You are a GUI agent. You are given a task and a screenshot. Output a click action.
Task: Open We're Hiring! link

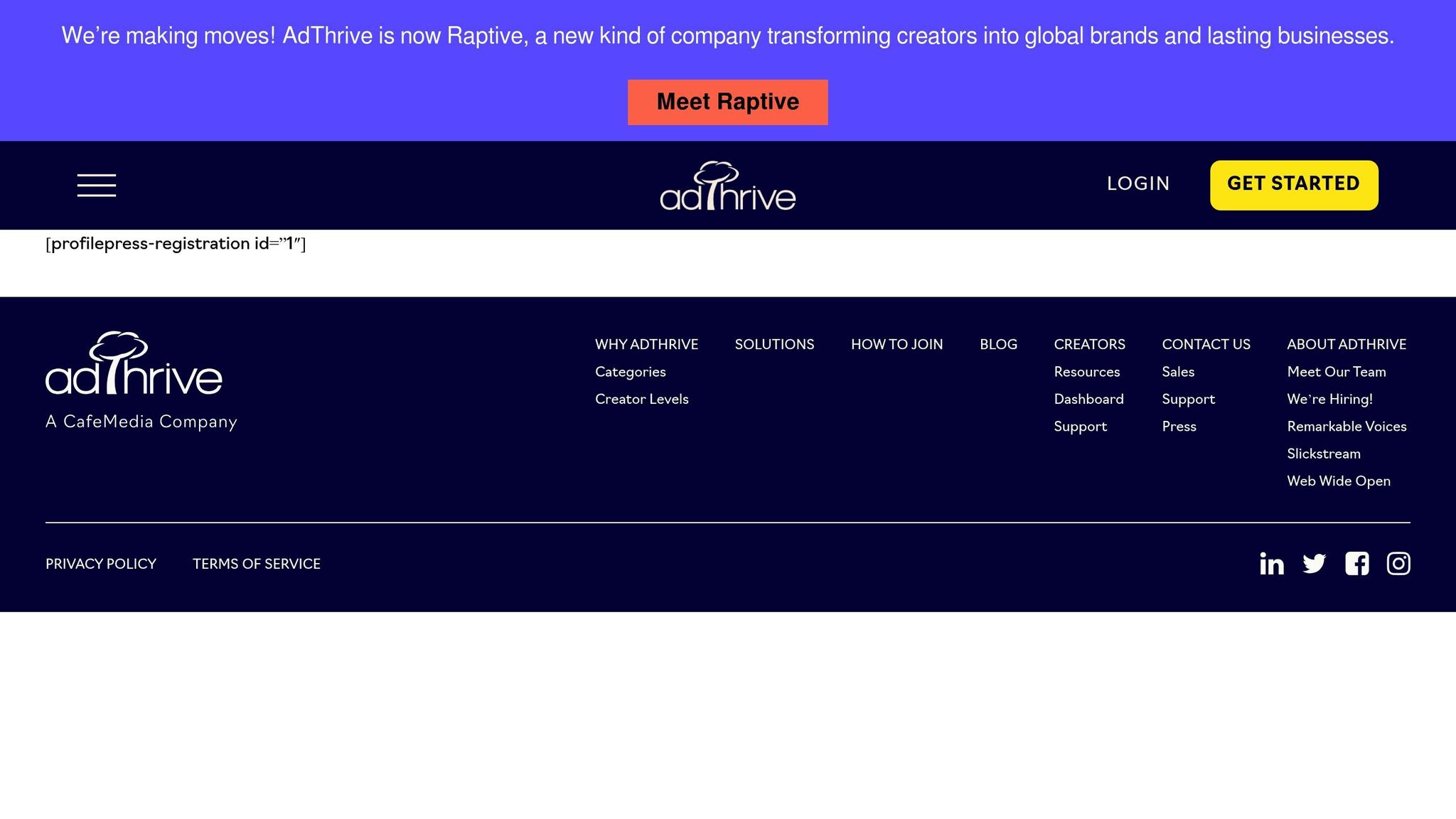(1329, 399)
